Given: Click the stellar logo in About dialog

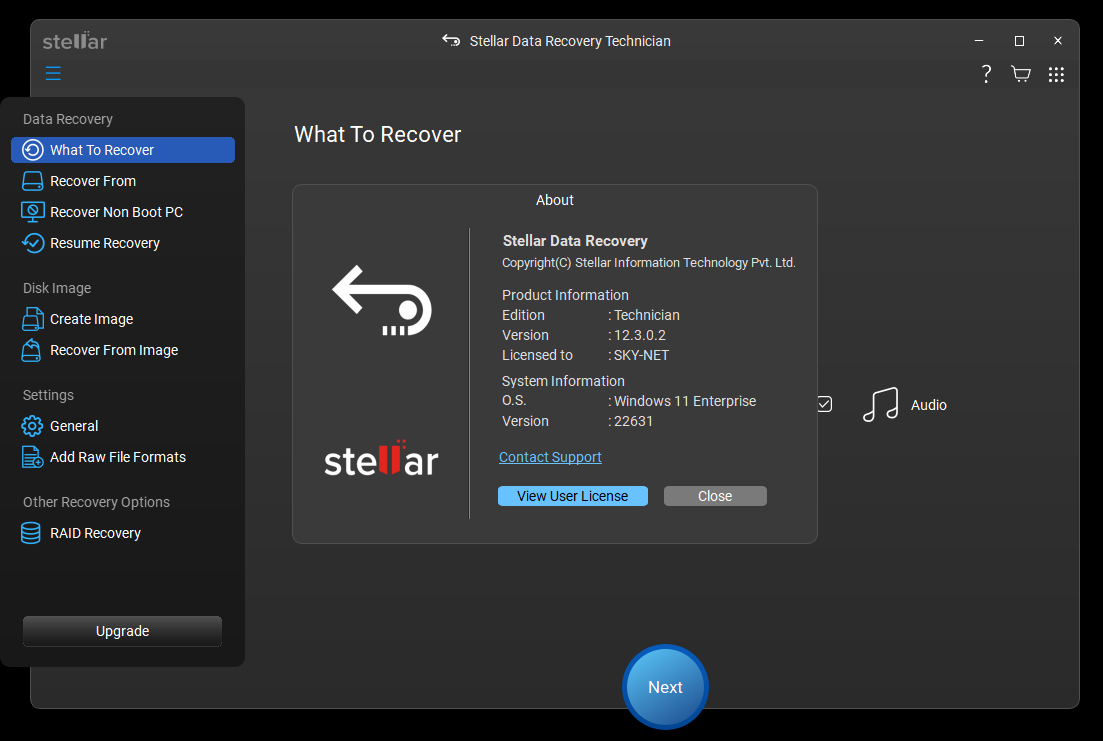Looking at the screenshot, I should (381, 459).
